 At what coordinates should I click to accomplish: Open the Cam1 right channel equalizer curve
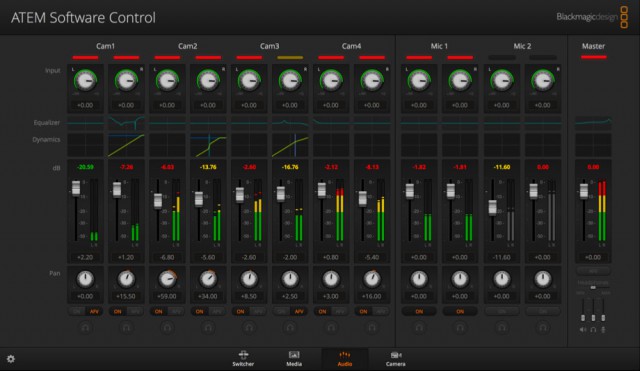pos(126,122)
